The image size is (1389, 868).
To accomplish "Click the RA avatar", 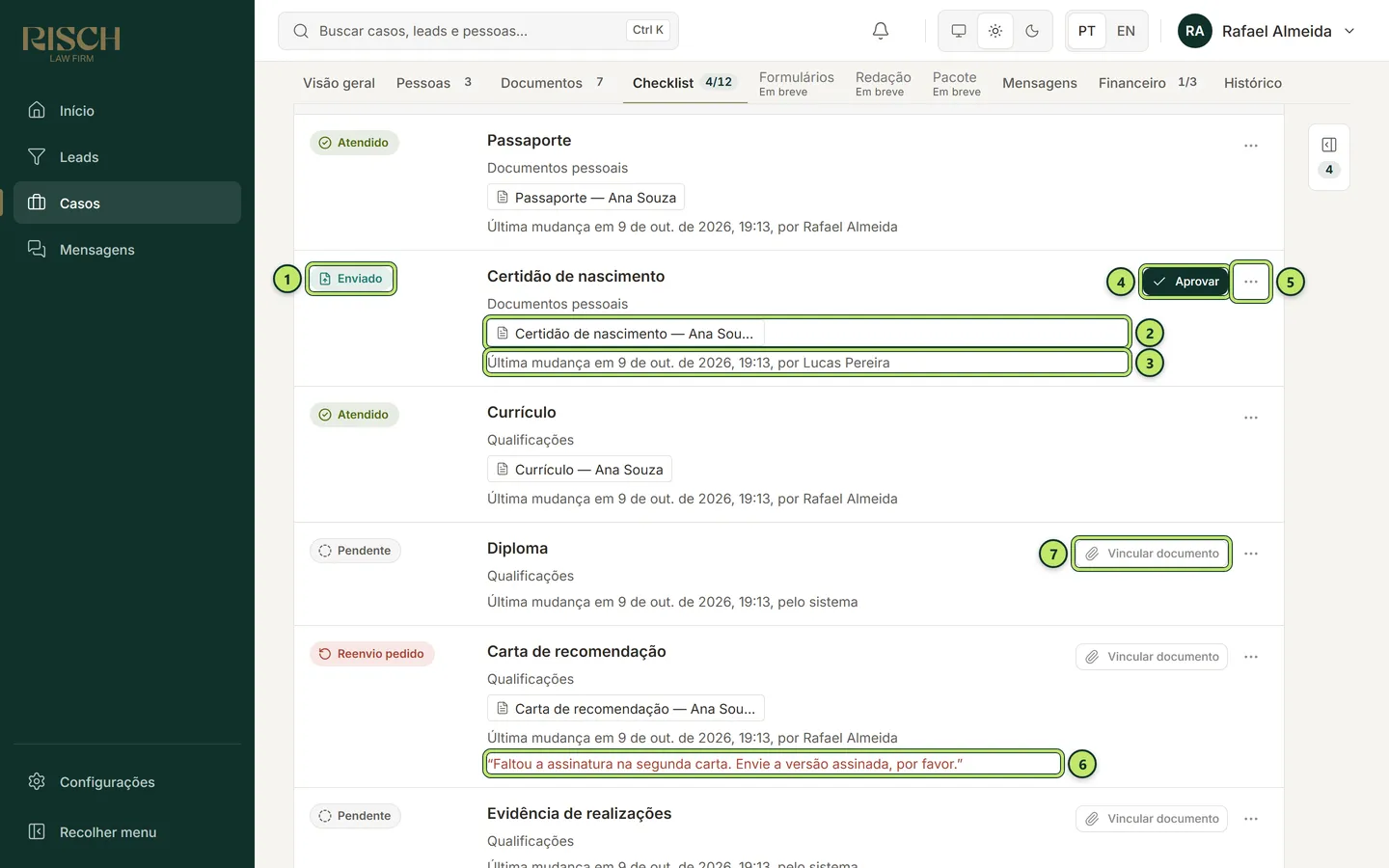I will 1195,31.
